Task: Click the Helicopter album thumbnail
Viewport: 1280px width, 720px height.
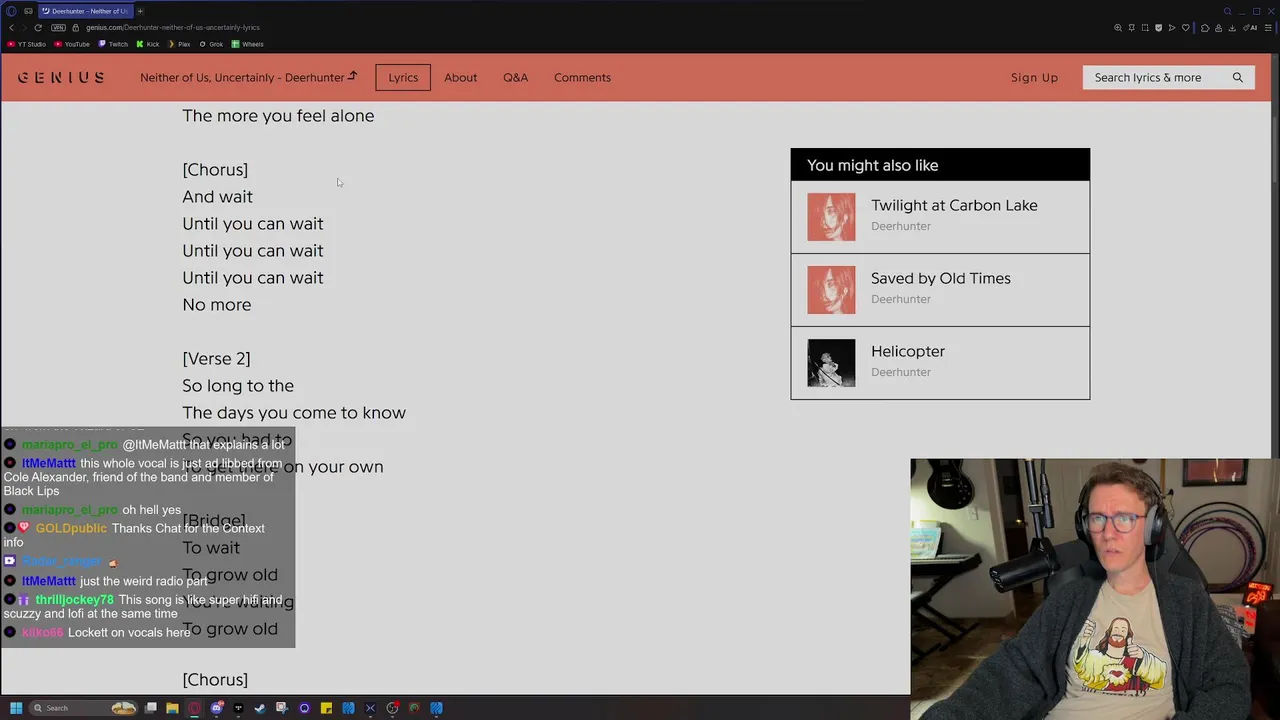Action: pos(831,363)
